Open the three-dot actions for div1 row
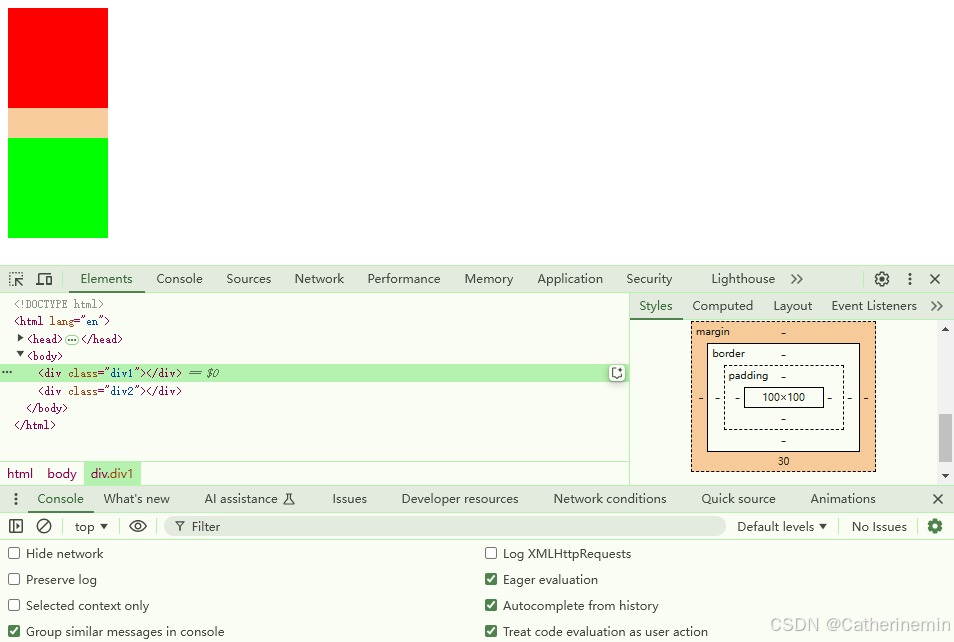 pos(7,372)
